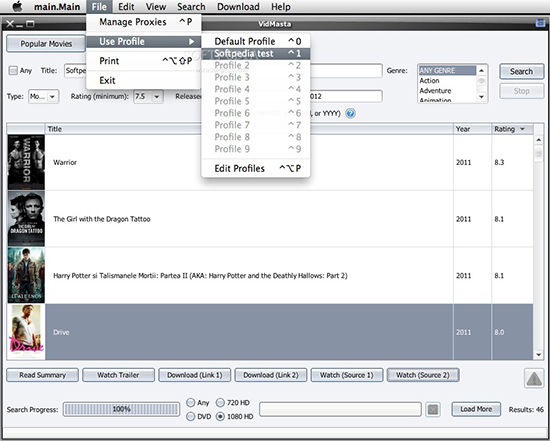Select the Drive movie poster thumbnail

26,332
